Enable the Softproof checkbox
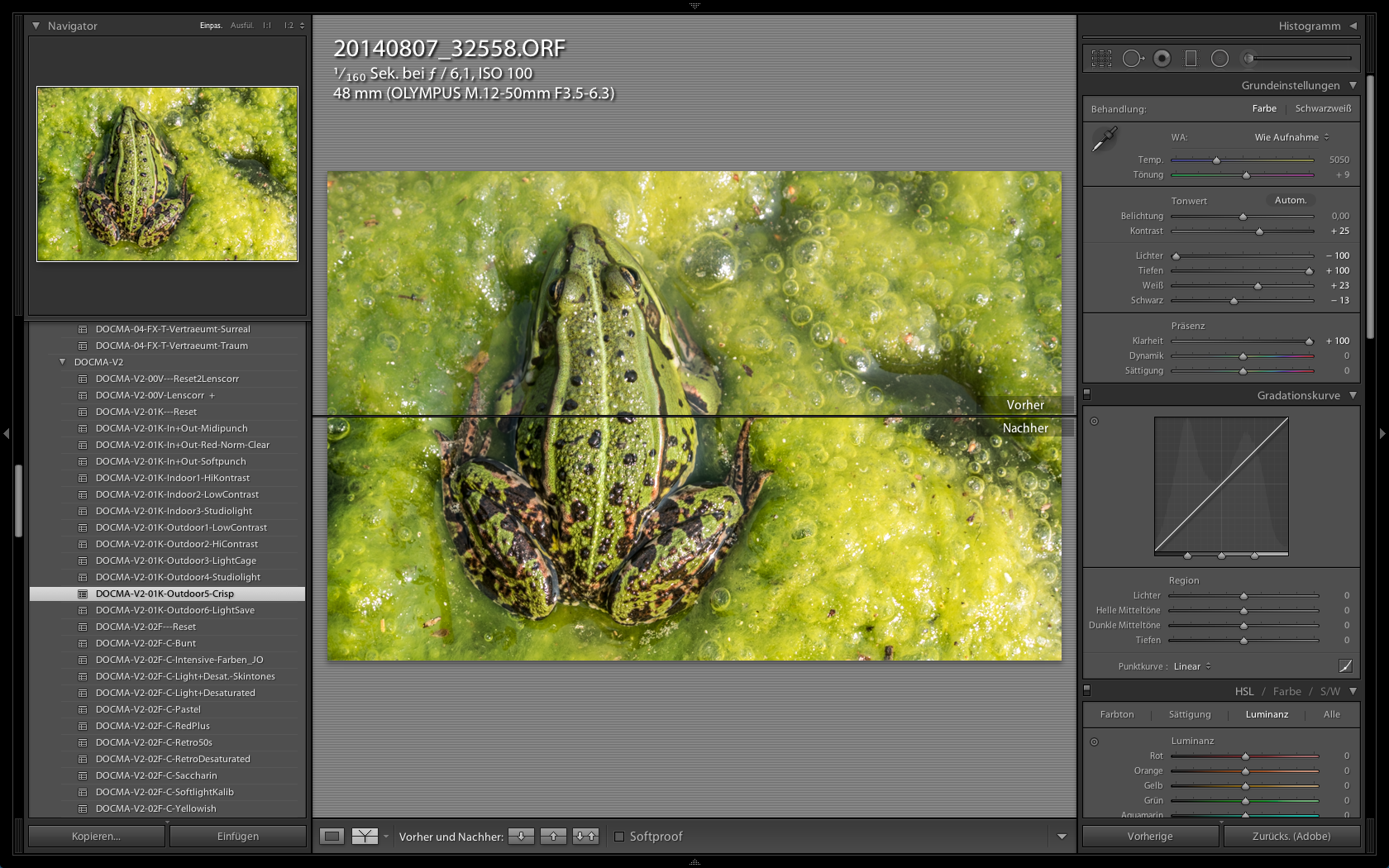 tap(619, 837)
